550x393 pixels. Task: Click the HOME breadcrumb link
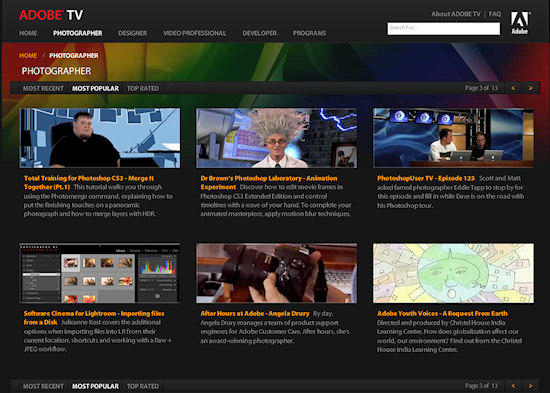click(28, 55)
